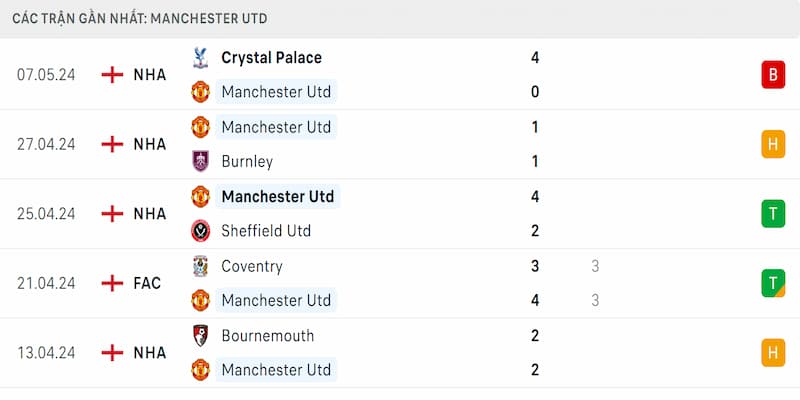
Task: Open the Burnley team name link
Action: pyautogui.click(x=247, y=161)
